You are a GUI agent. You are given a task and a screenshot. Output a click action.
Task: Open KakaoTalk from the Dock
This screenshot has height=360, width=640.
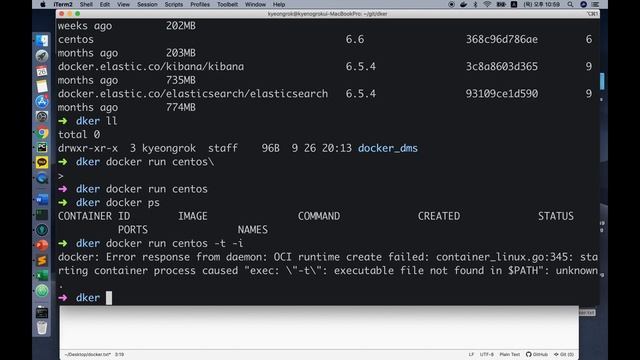tap(42, 162)
